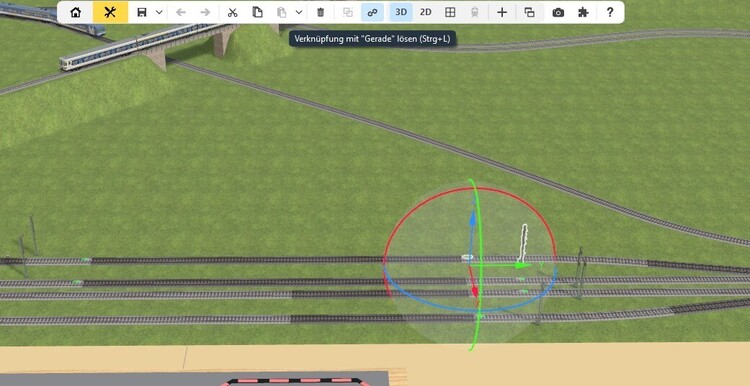Add a new object with the plus icon
This screenshot has height=386, width=750.
pos(502,12)
